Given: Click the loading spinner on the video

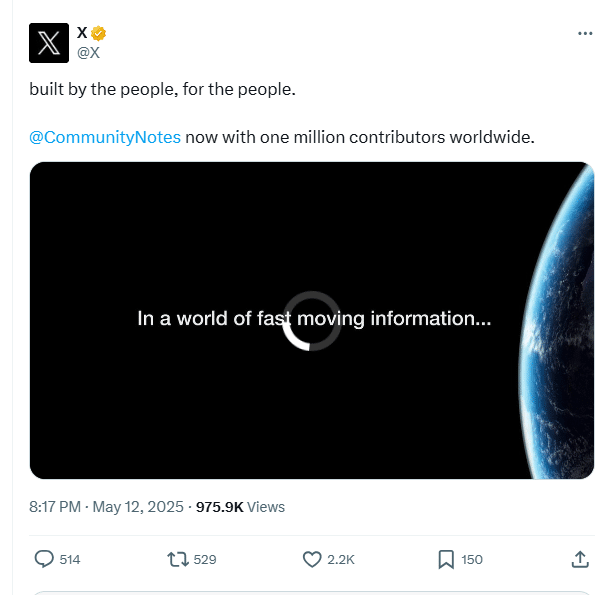Looking at the screenshot, I should [x=312, y=321].
